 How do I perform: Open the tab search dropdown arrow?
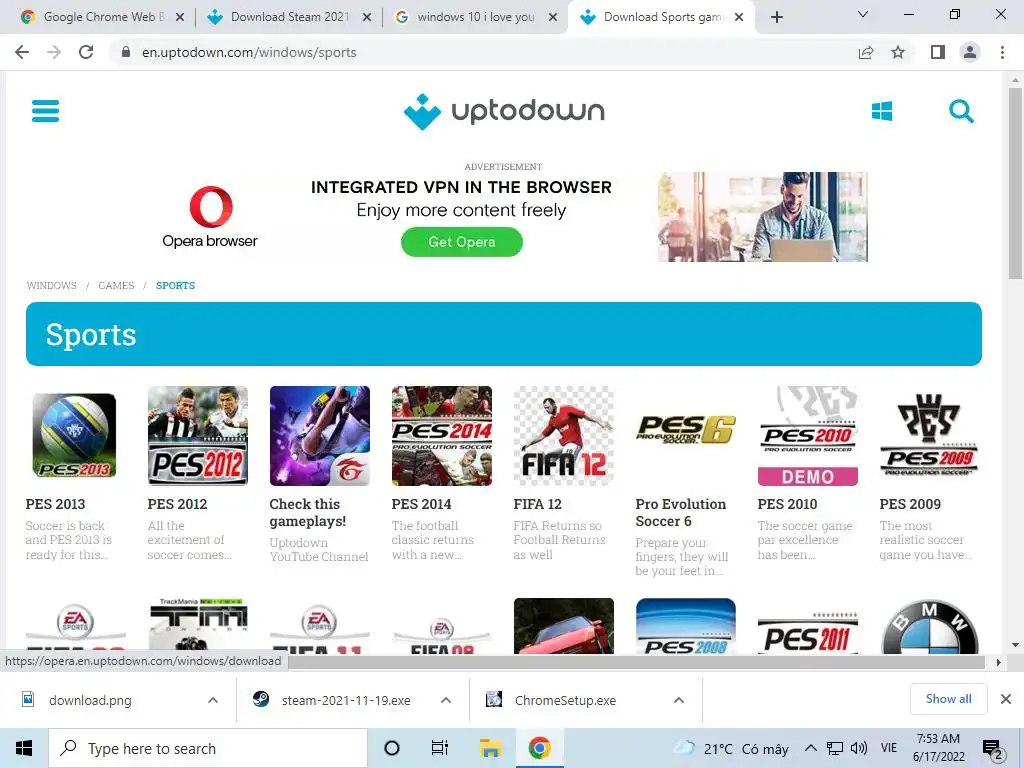click(863, 14)
